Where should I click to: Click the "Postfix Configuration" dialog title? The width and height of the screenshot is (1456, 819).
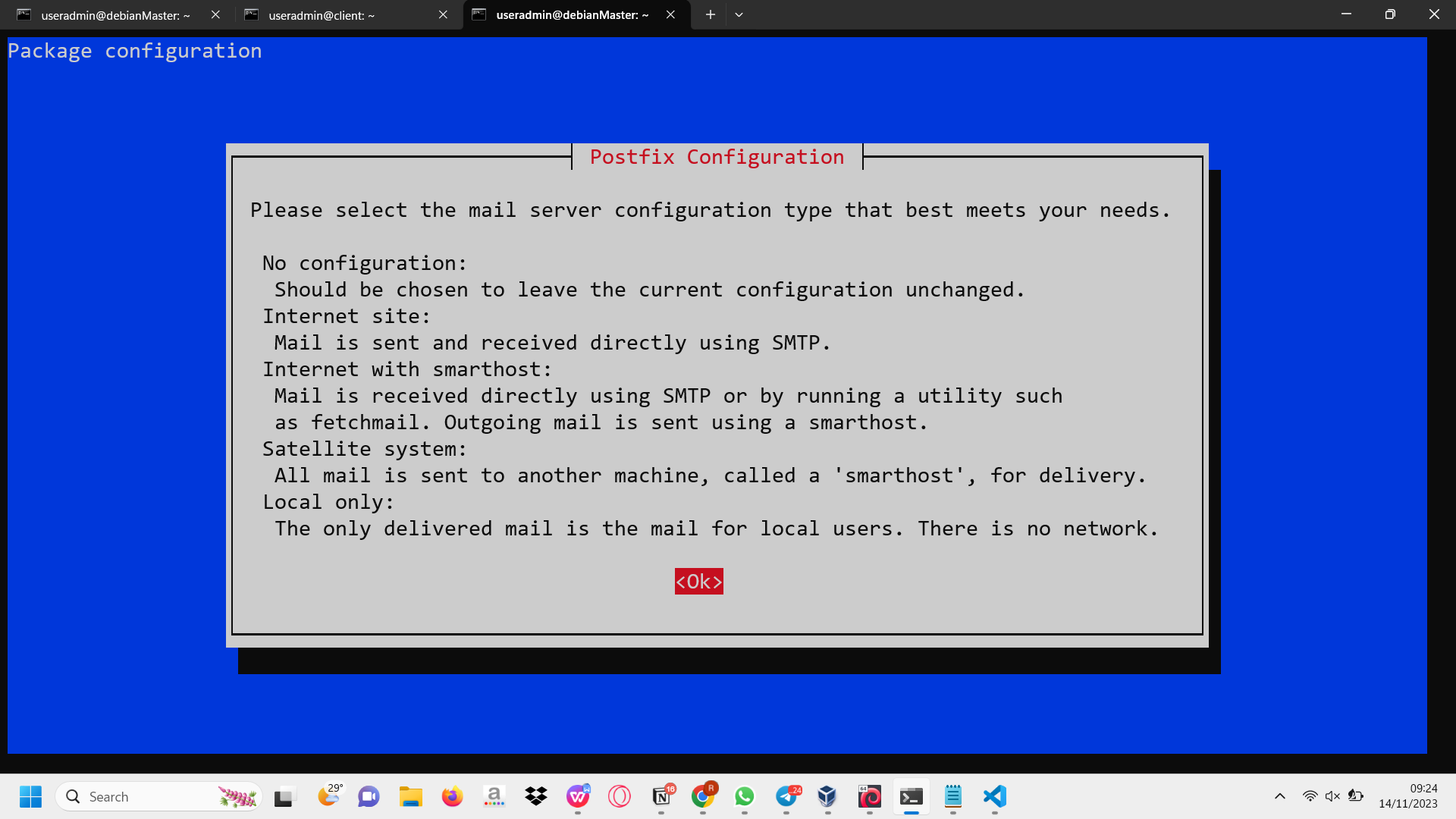(x=717, y=157)
